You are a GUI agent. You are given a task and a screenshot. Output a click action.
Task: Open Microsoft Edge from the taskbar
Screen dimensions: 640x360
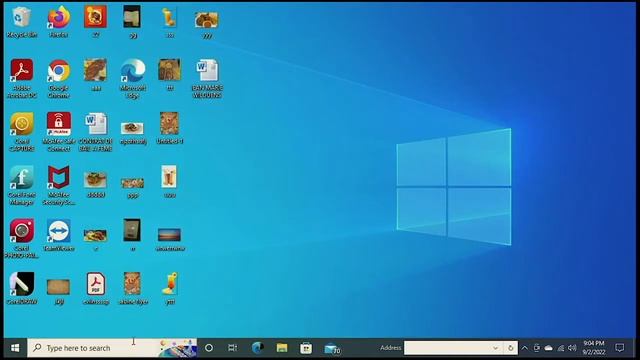click(257, 348)
